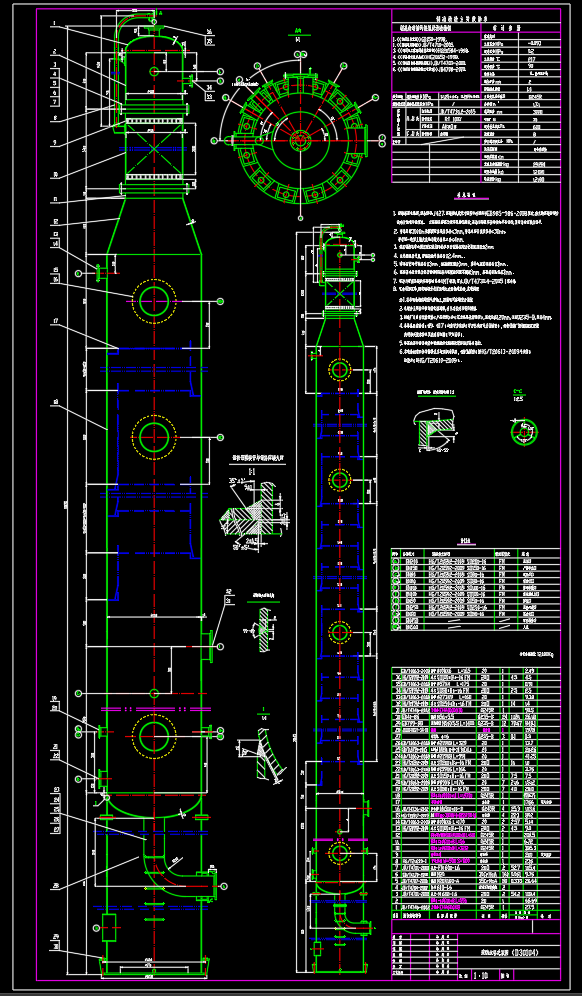Click the crossed packing section near the main tower's top
The width and height of the screenshot is (582, 996).
pos(154,150)
